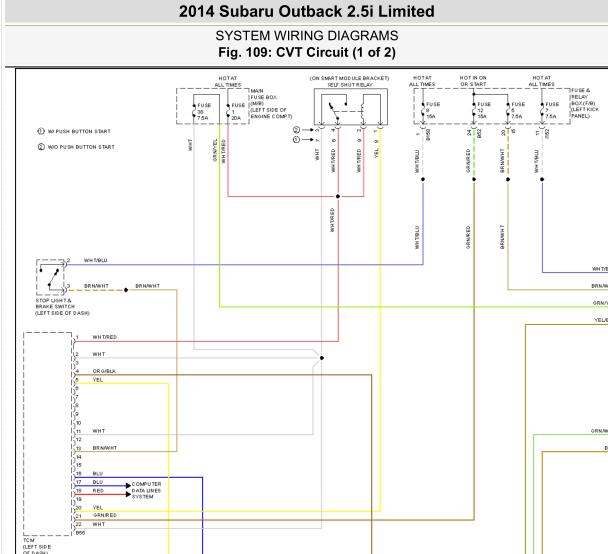Select the 'FUSE 5 7.5A' label
Screen dimensions: 608x554
click(x=518, y=110)
